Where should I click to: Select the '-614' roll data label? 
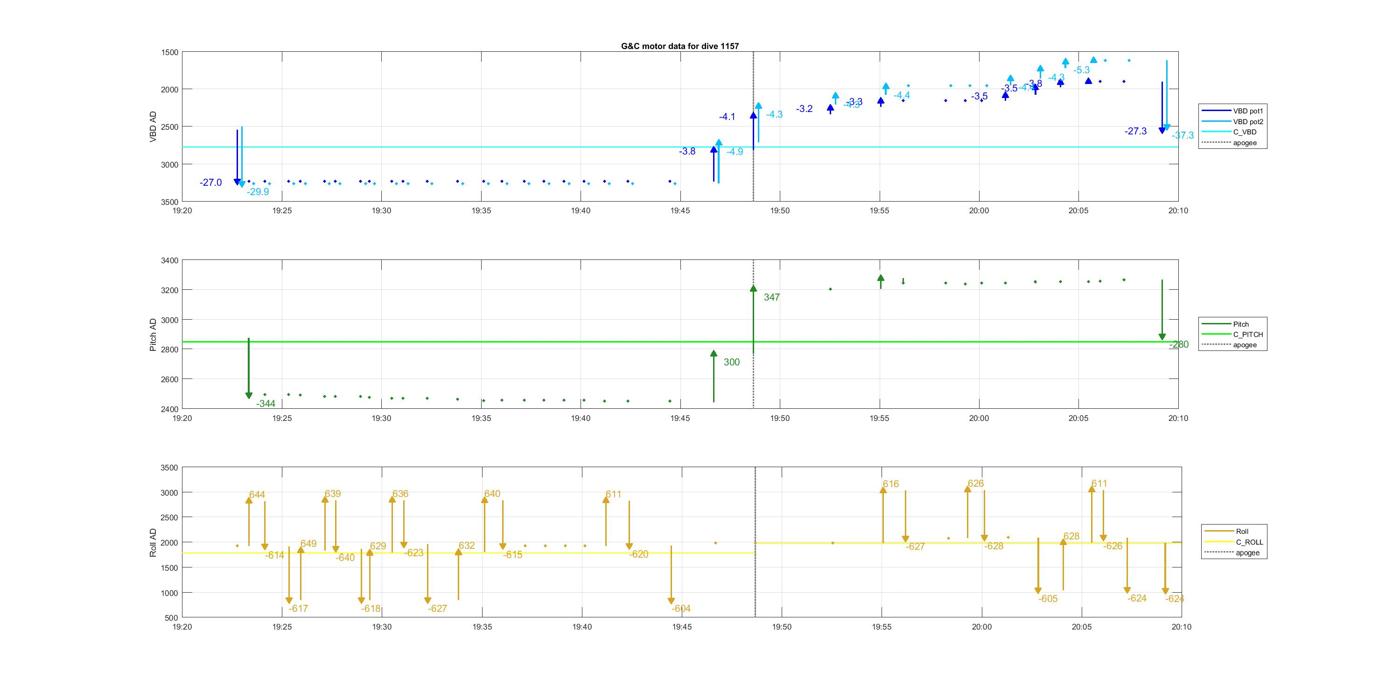274,554
